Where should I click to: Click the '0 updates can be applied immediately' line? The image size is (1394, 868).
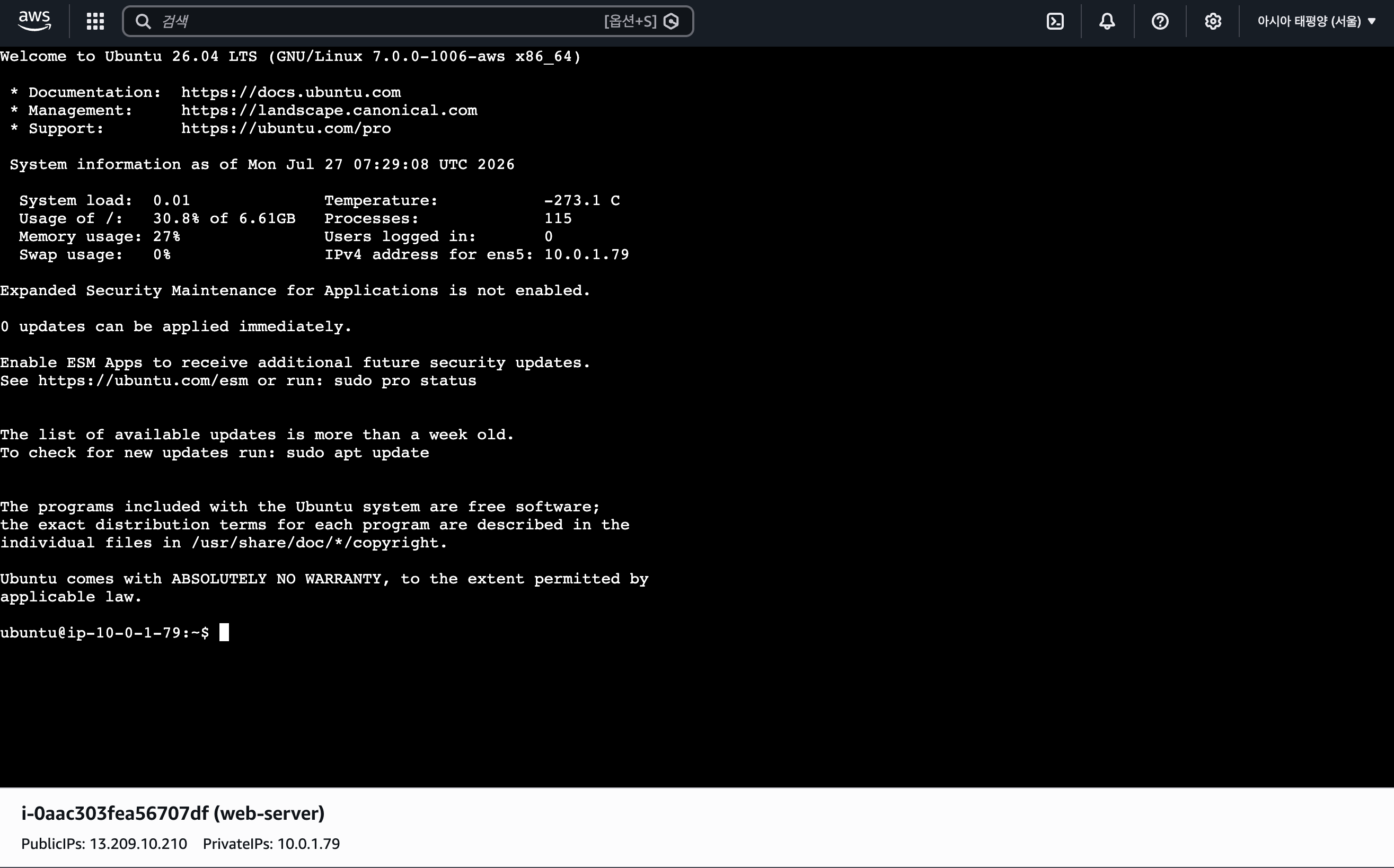tap(175, 326)
